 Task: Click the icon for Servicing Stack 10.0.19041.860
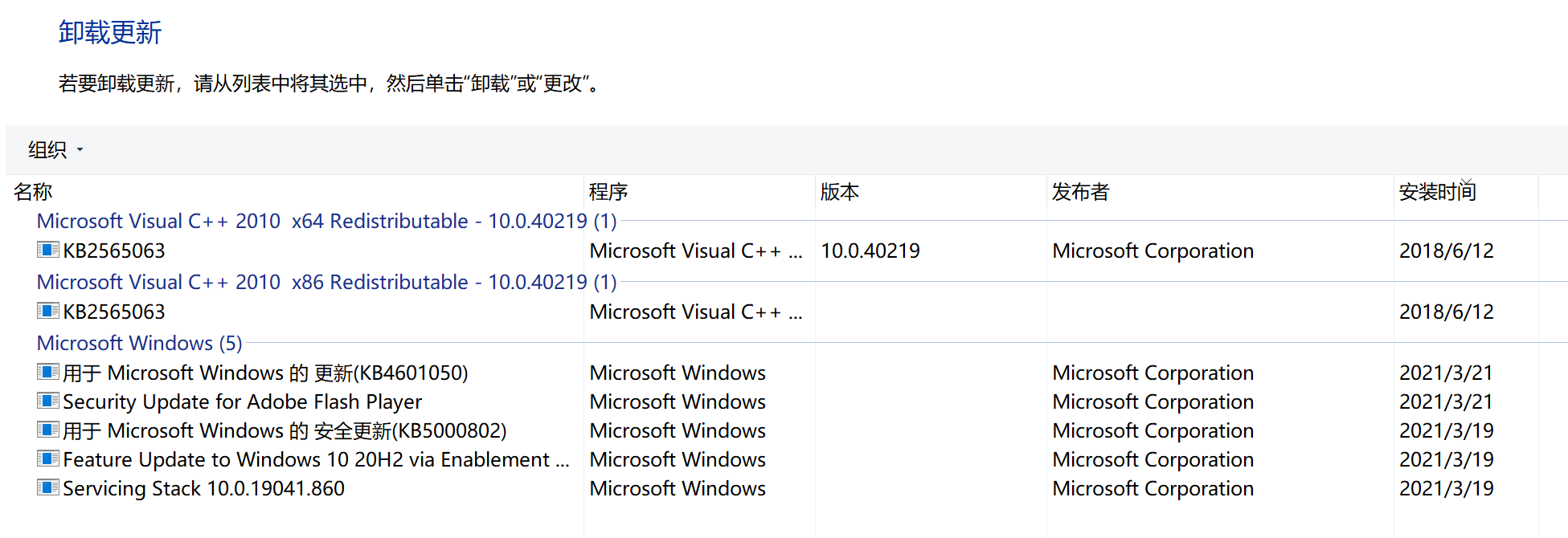(48, 487)
